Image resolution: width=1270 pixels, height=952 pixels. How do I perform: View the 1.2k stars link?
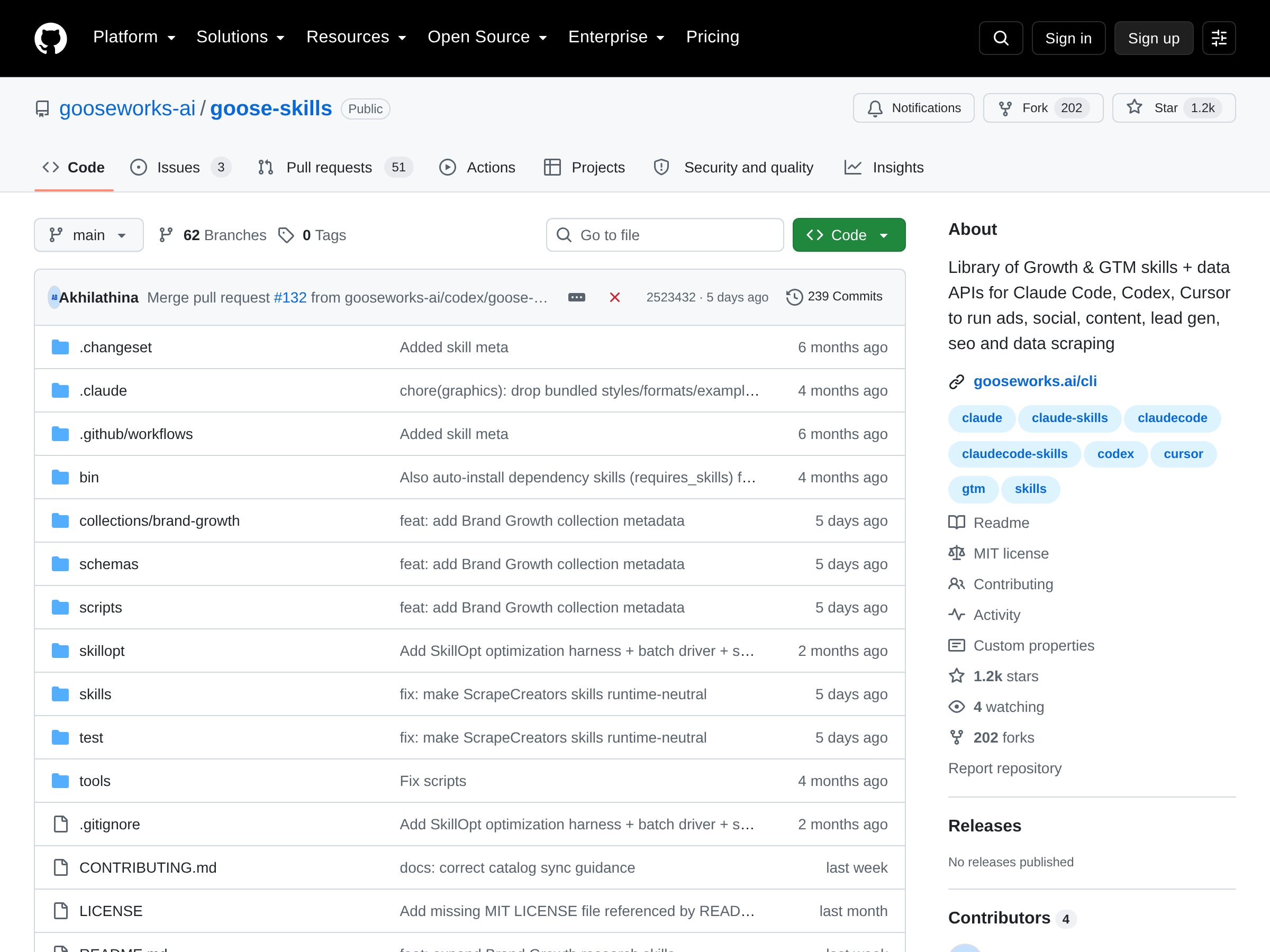(x=993, y=676)
